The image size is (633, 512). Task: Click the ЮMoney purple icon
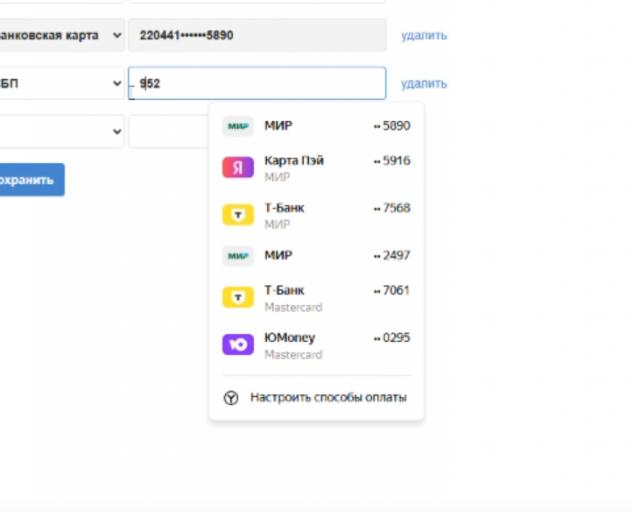pyautogui.click(x=238, y=344)
